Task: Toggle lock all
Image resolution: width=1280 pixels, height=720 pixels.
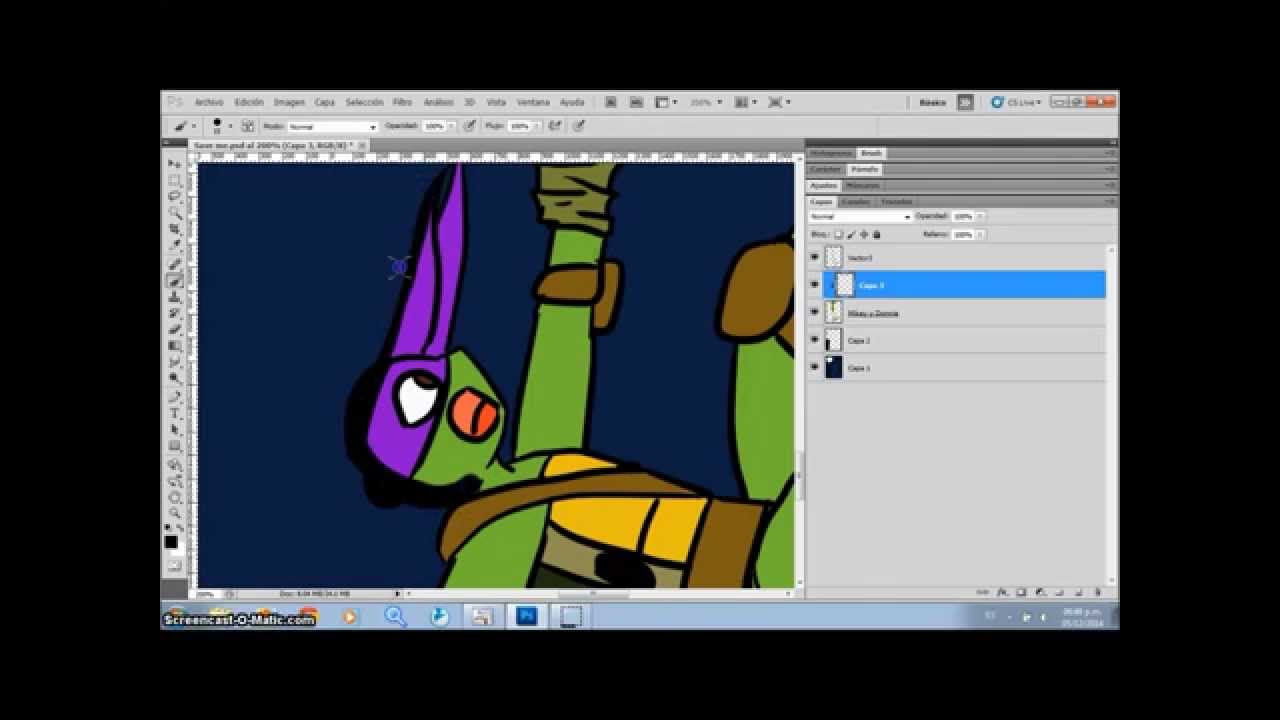Action: pyautogui.click(x=877, y=234)
